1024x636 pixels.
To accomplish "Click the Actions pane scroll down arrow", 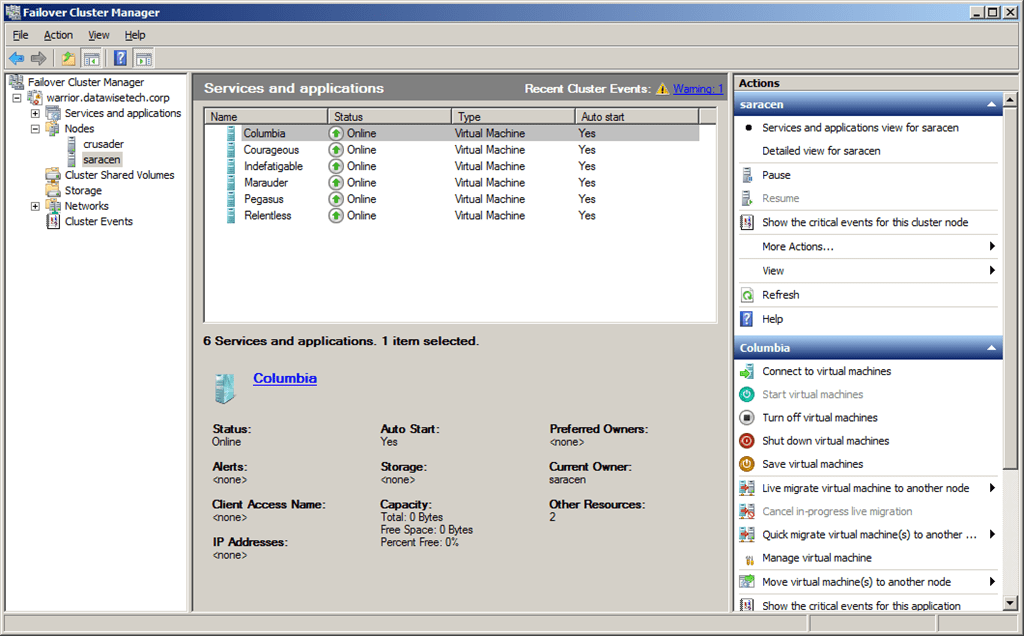I will 1010,604.
